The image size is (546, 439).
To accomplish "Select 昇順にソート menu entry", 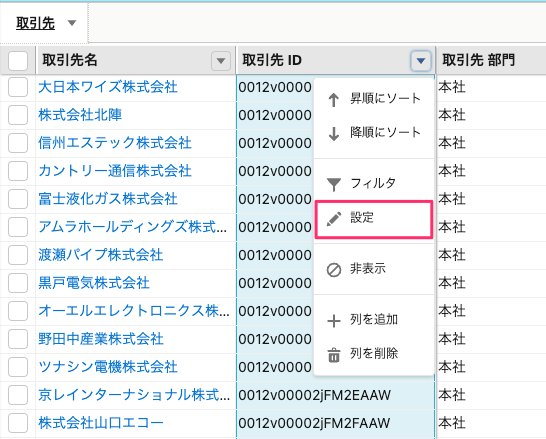I will (374, 99).
